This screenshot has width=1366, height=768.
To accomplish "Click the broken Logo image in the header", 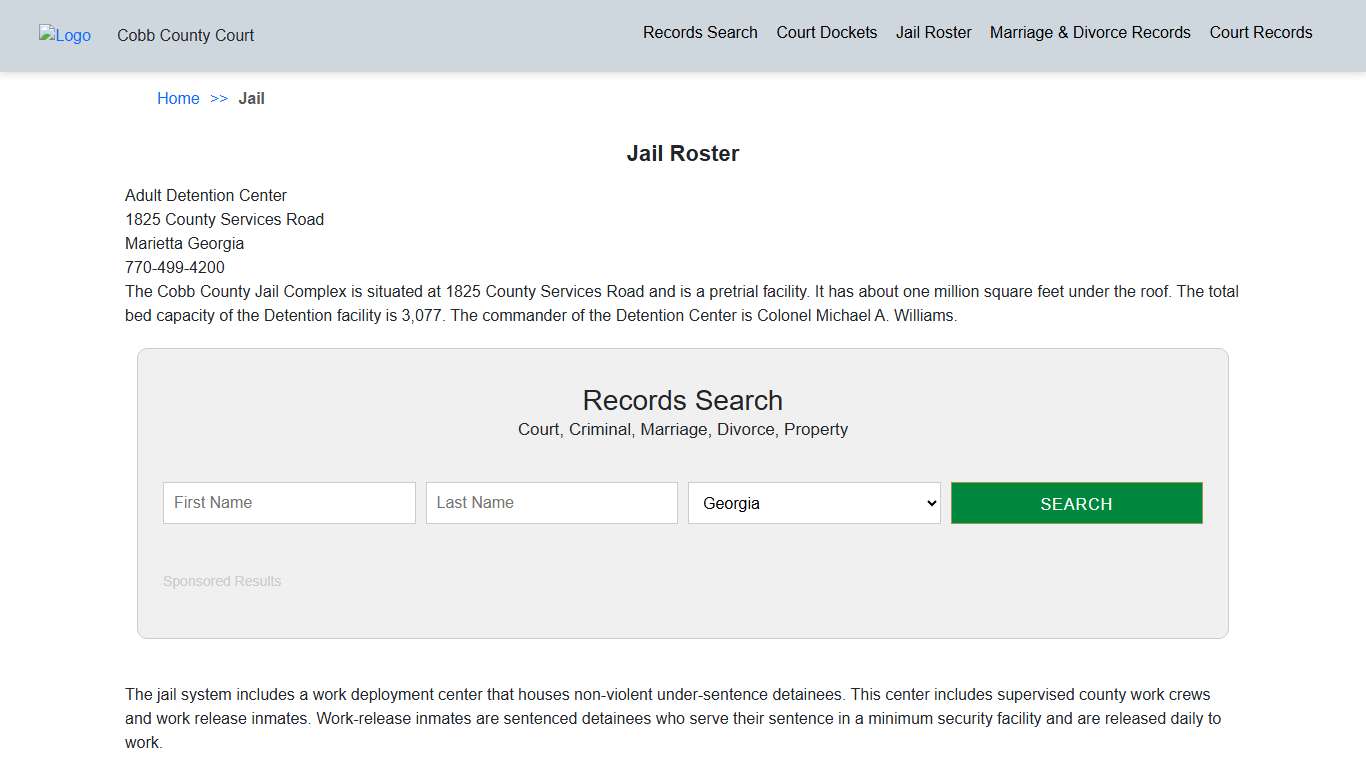I will click(x=64, y=36).
